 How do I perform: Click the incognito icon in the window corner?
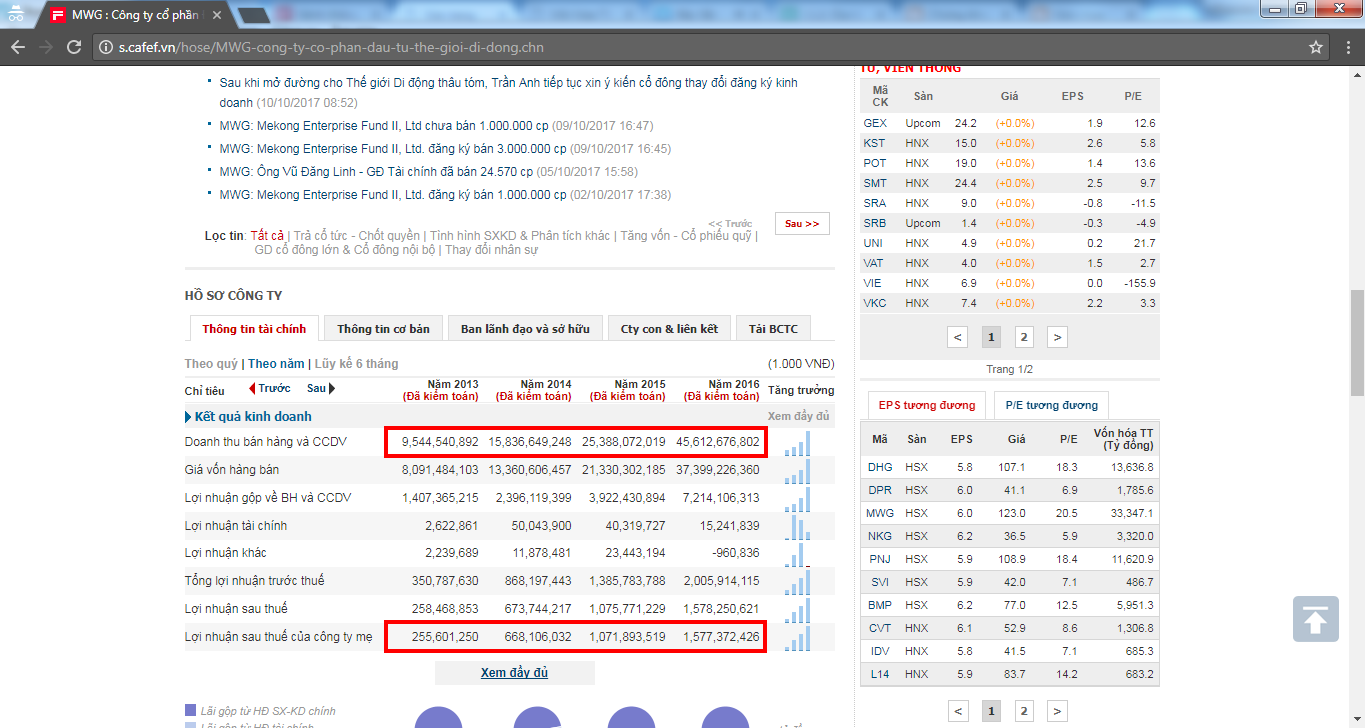(x=16, y=13)
